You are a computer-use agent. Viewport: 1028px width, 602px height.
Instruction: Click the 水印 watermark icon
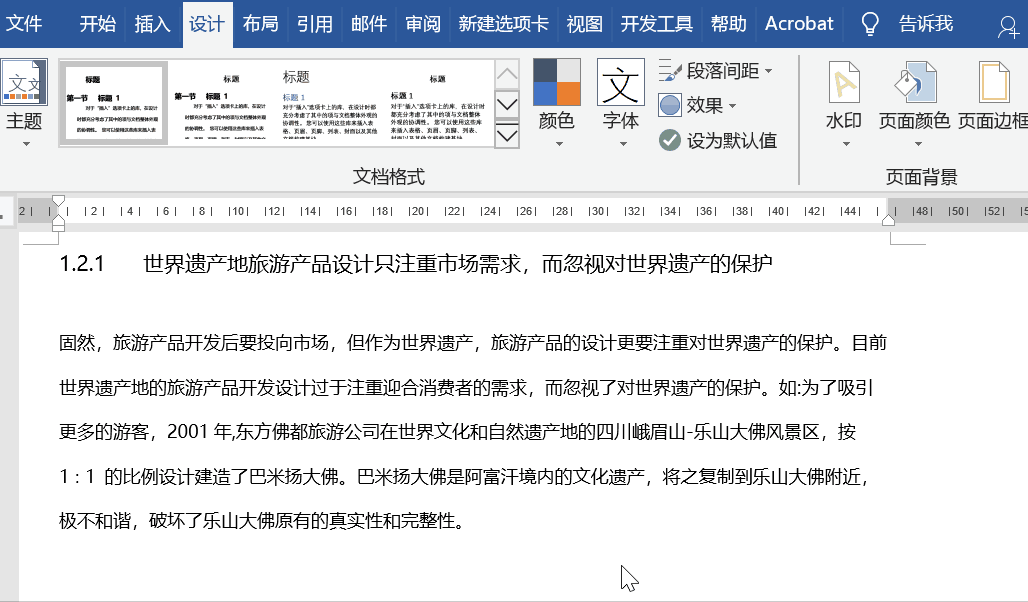(844, 84)
